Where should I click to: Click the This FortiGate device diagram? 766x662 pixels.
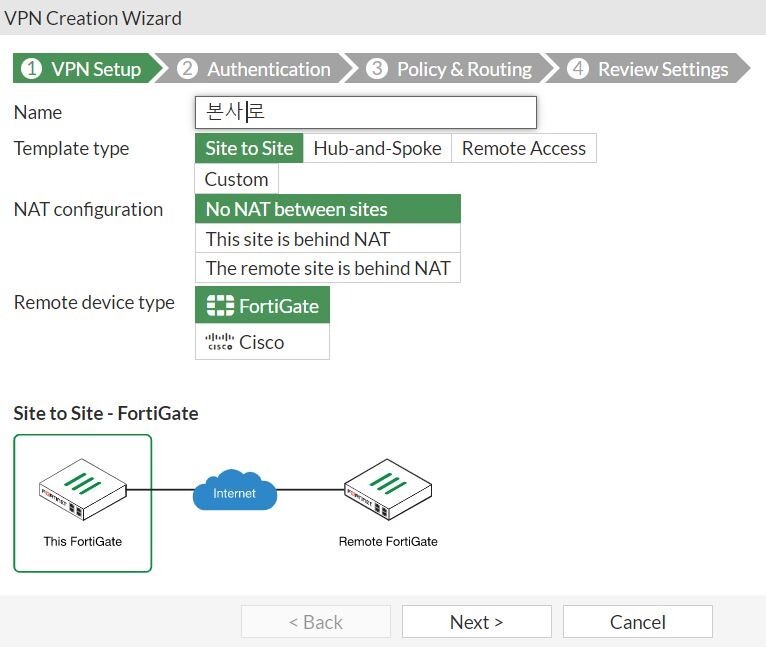point(83,503)
